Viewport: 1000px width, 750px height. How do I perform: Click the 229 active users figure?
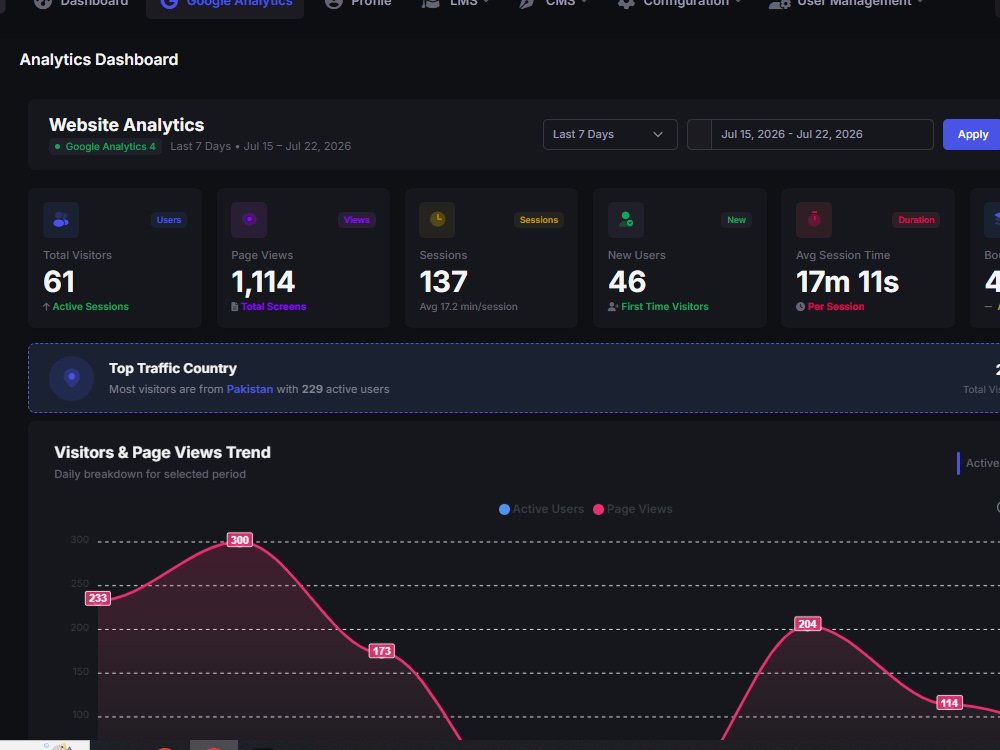[x=312, y=389]
